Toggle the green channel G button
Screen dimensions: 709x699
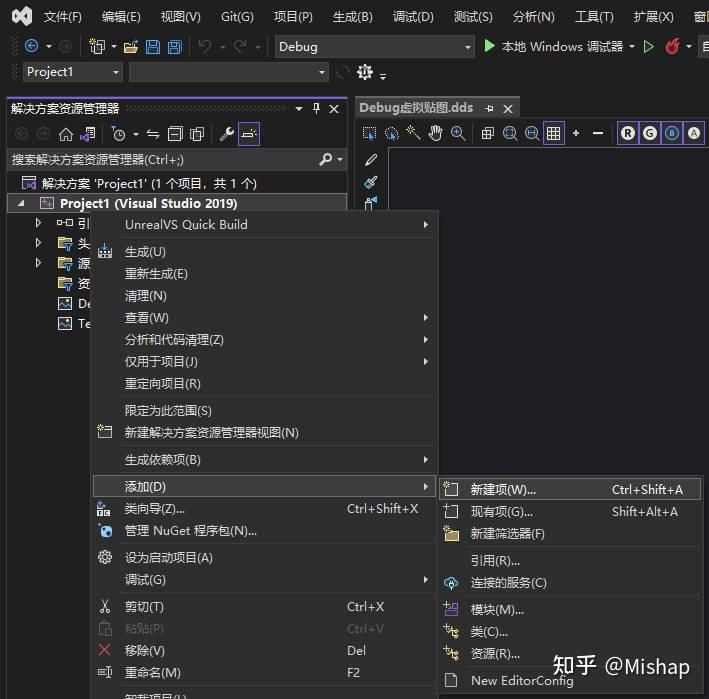tap(650, 133)
